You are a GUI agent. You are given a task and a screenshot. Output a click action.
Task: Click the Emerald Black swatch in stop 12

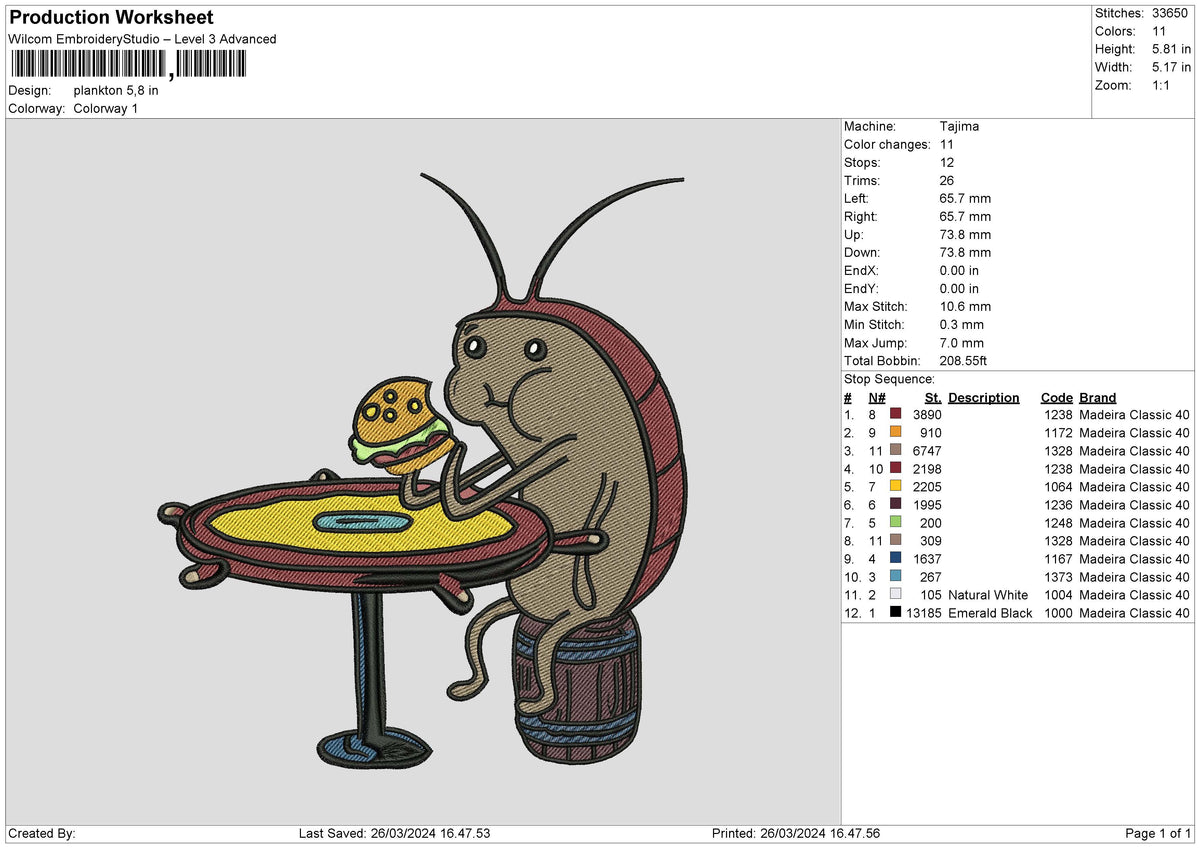pyautogui.click(x=896, y=613)
